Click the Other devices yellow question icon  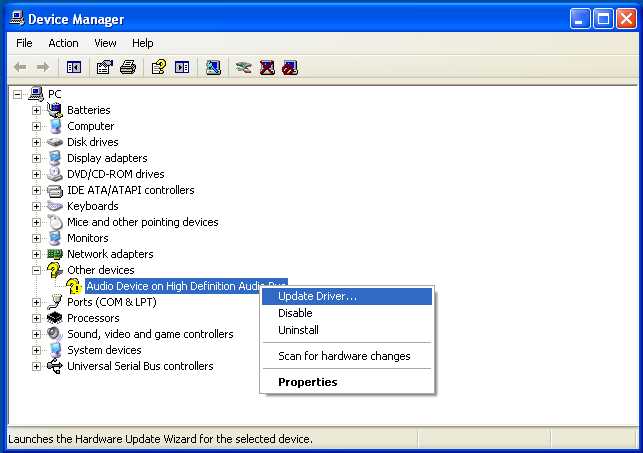click(x=55, y=270)
